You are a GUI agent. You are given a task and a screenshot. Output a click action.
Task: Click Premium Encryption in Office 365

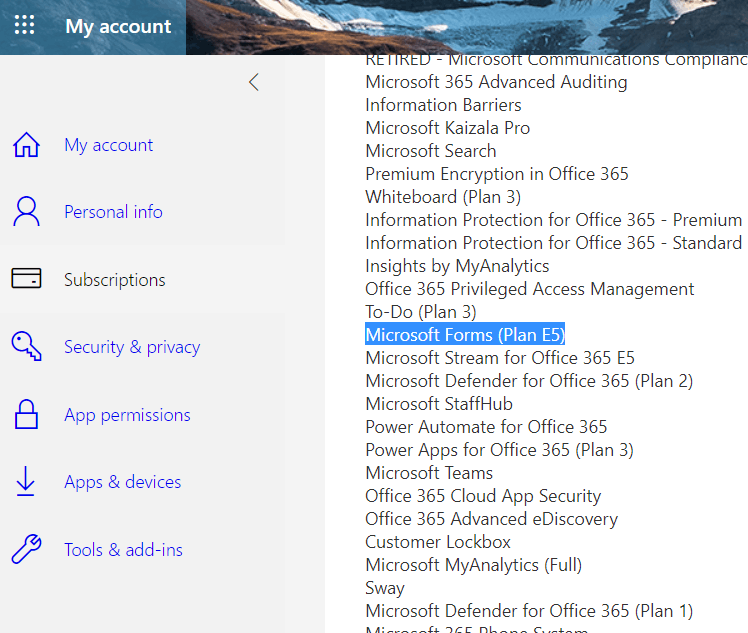tap(497, 174)
